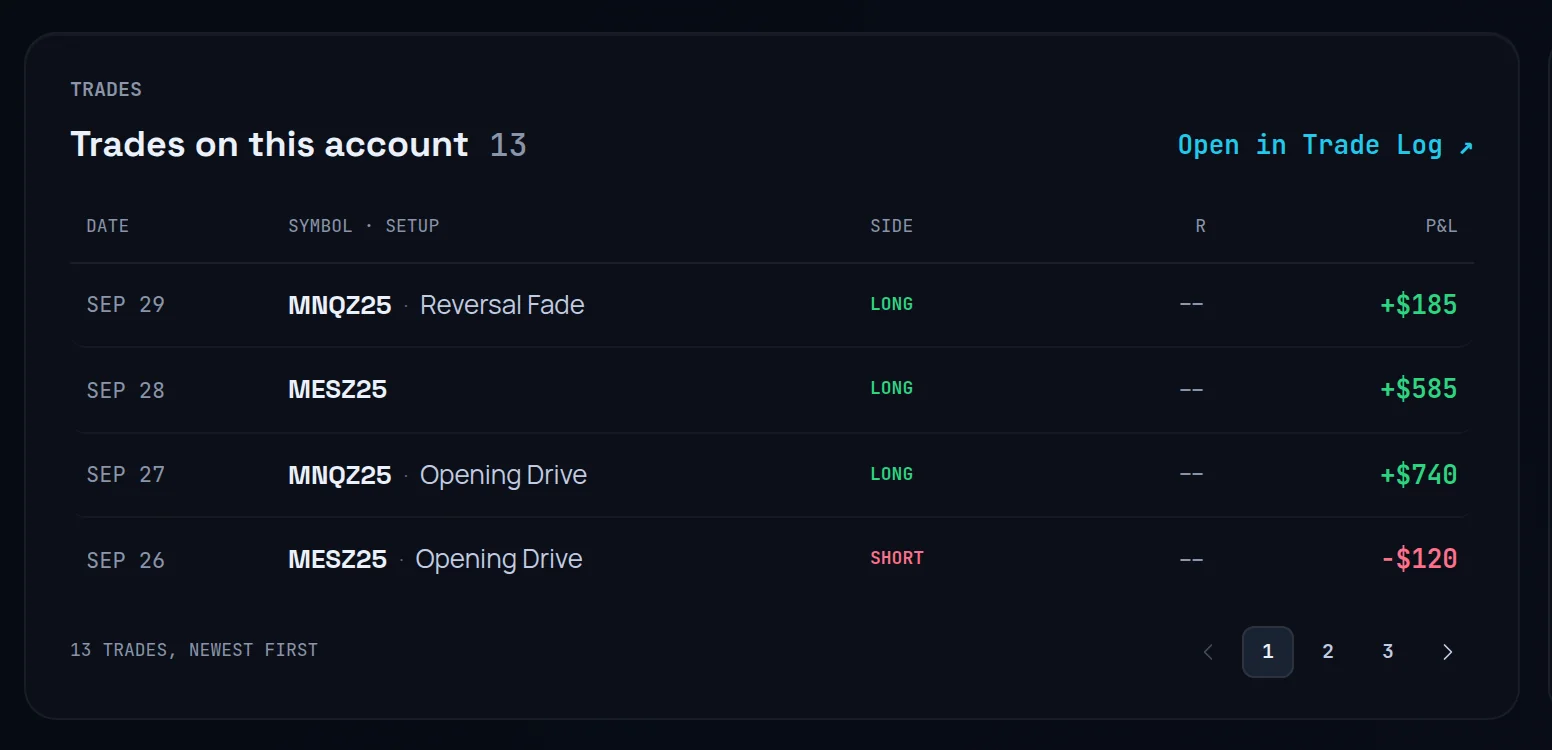Open the SEP 28 trade date cell
This screenshot has height=750, width=1552.
click(x=126, y=390)
